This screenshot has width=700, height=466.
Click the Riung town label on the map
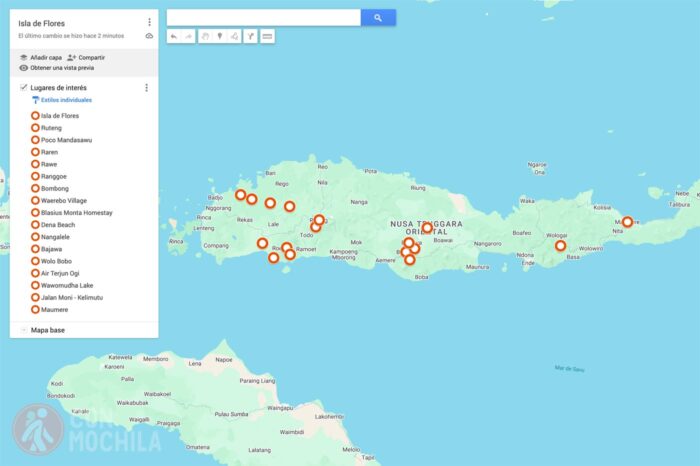point(418,188)
